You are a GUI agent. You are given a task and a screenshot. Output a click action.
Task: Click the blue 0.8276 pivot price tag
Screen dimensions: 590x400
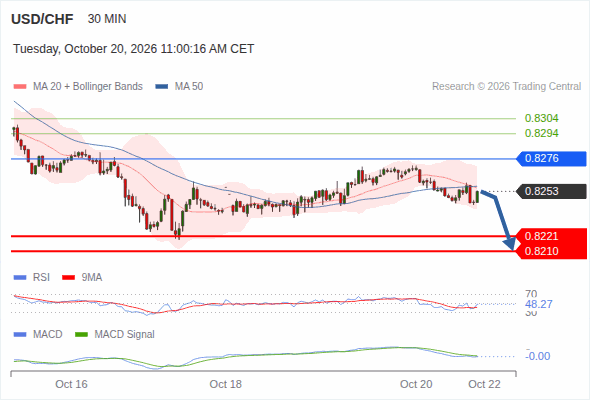coord(551,158)
